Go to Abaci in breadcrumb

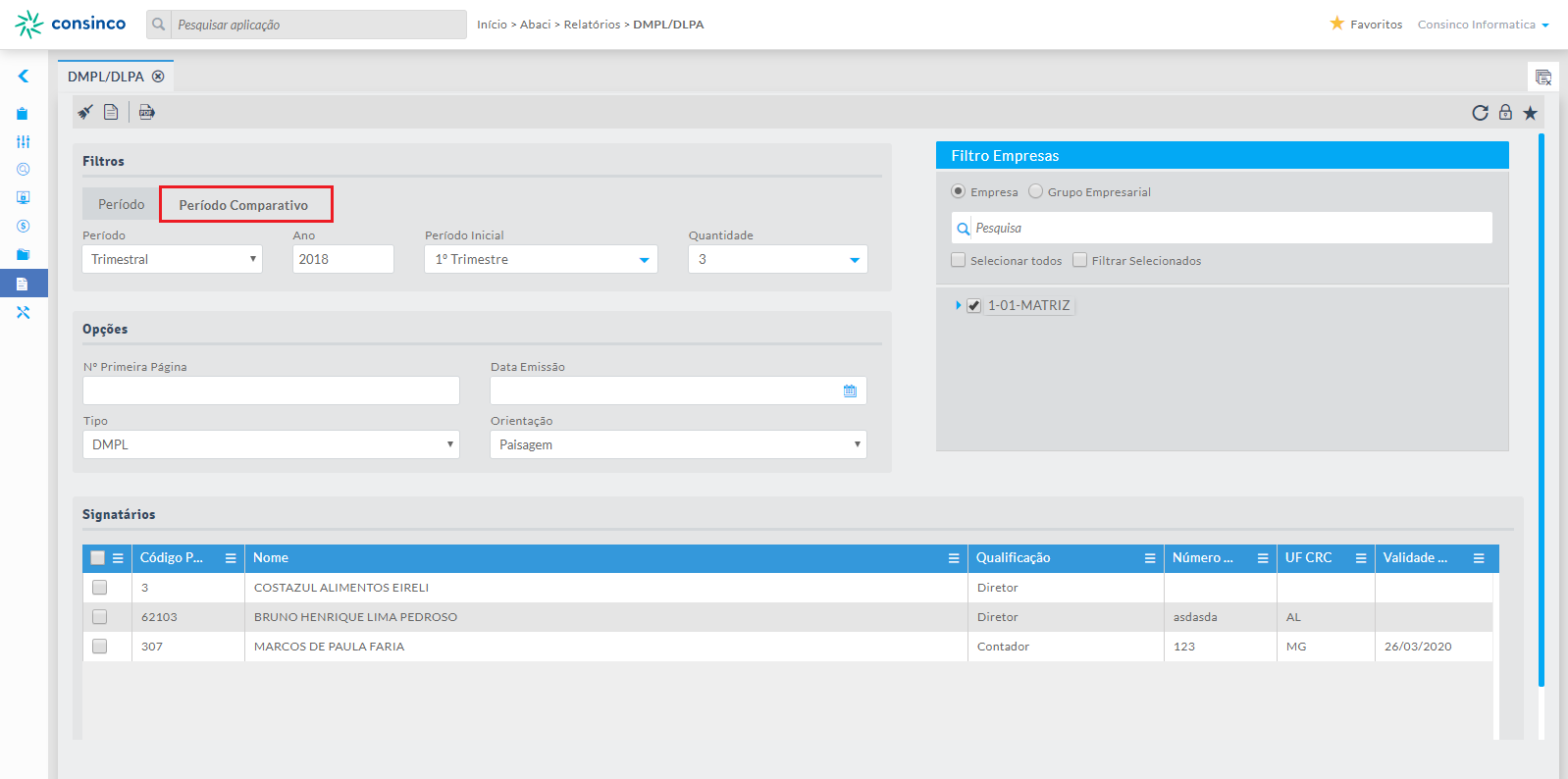536,25
